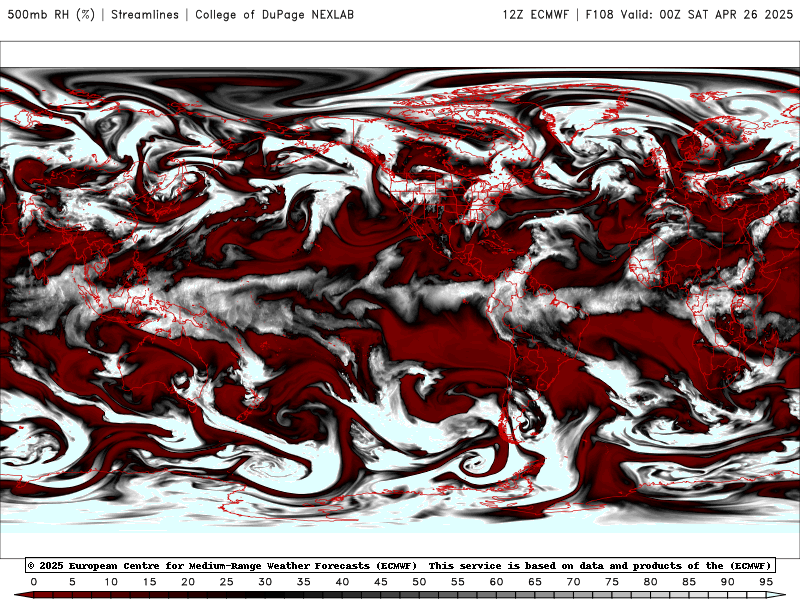Click the "85" label on the RH scale
Image resolution: width=800 pixels, height=600 pixels.
(x=689, y=582)
